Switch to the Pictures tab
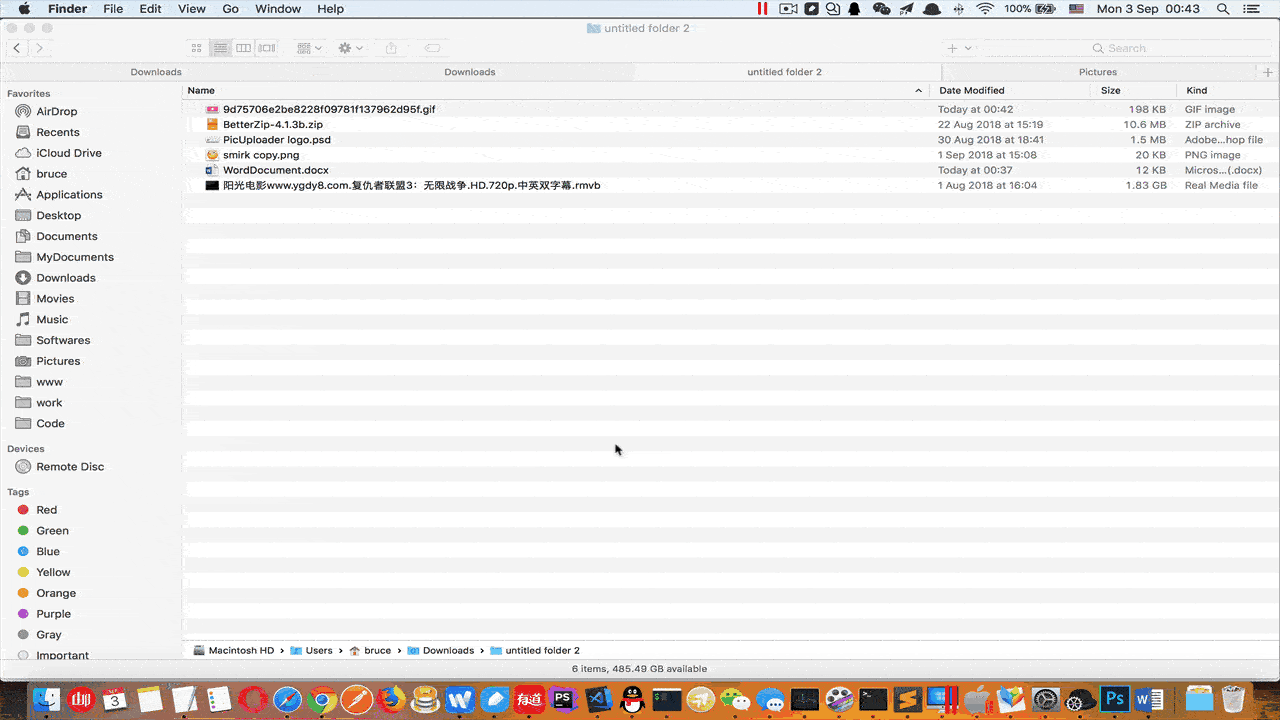The height and width of the screenshot is (720, 1280). click(1098, 72)
